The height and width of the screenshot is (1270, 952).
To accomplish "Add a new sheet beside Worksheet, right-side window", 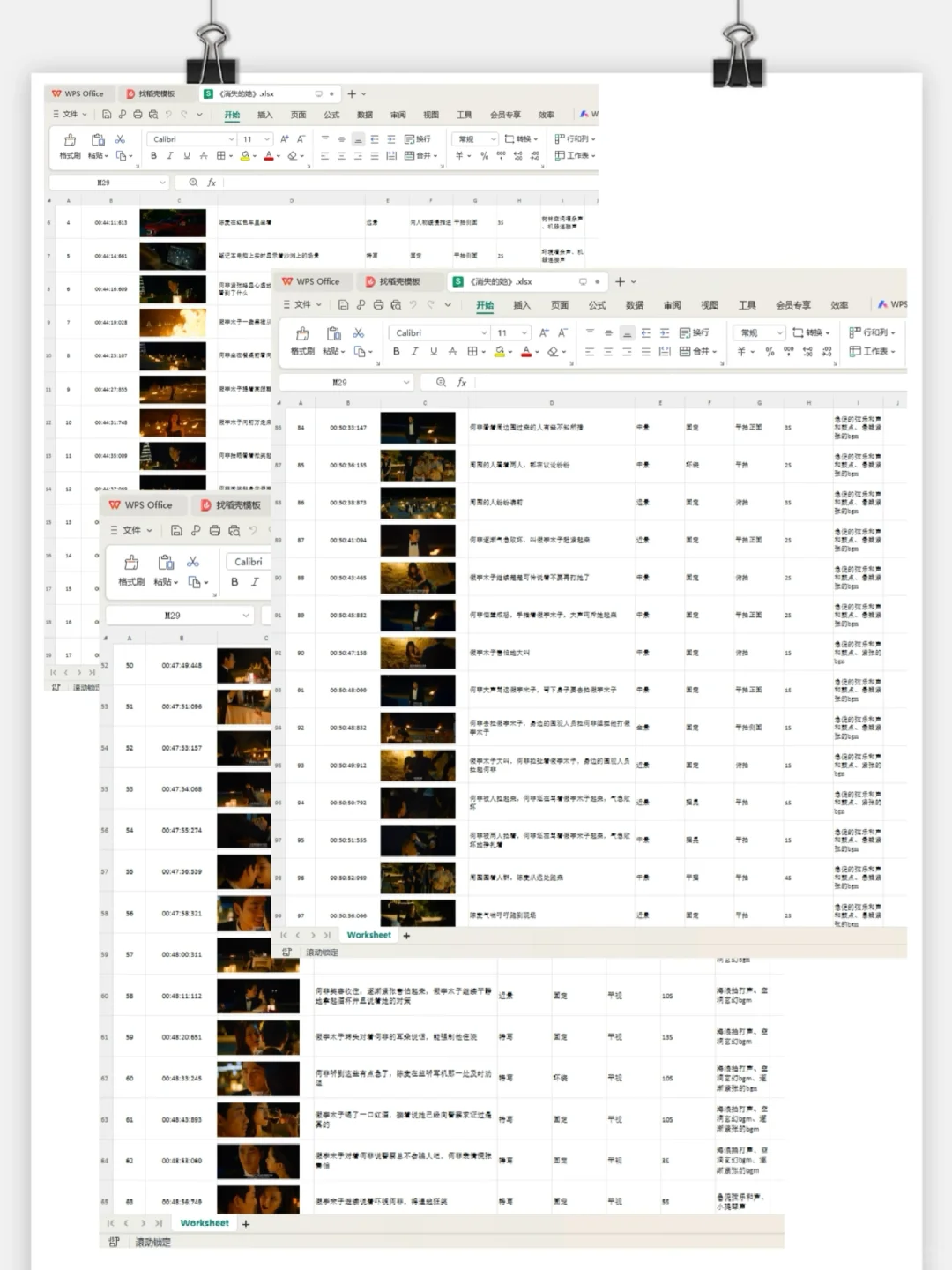I will tap(406, 935).
